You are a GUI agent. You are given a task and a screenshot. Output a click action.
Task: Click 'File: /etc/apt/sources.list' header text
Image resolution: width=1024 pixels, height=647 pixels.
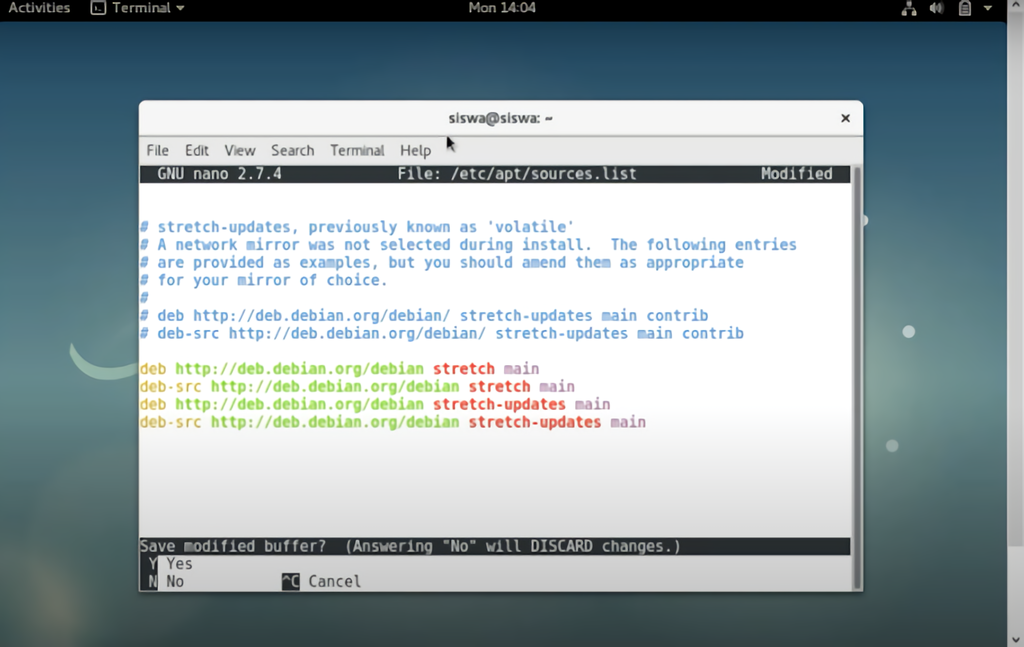[x=517, y=174]
